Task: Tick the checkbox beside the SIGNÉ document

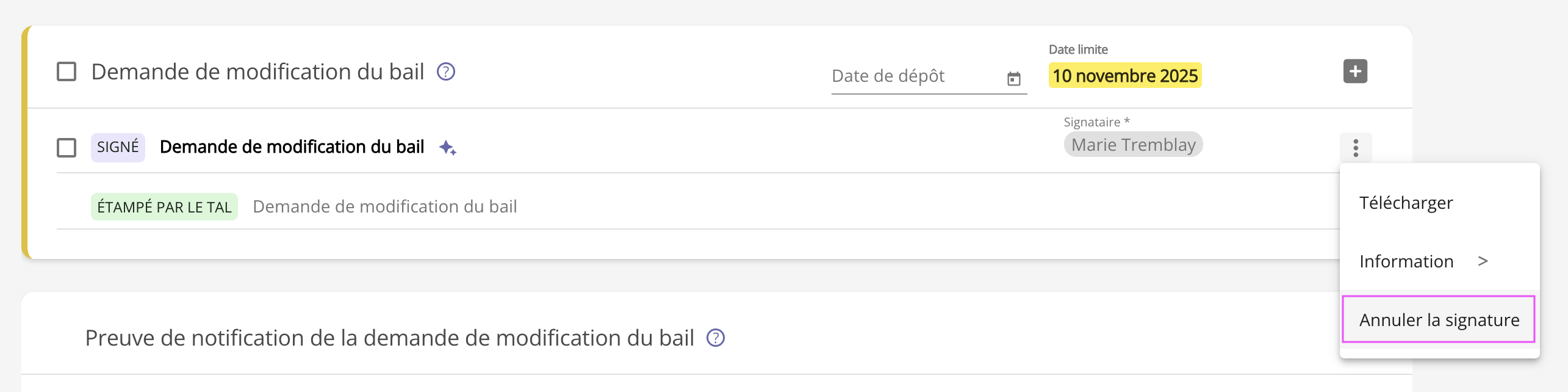Action: (67, 148)
